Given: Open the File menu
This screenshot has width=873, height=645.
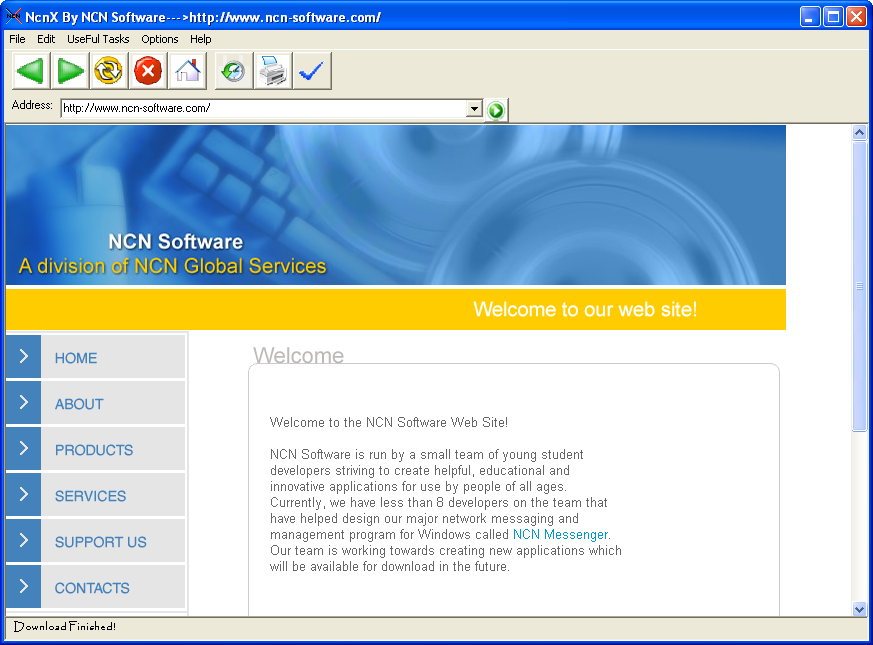Looking at the screenshot, I should (x=17, y=39).
